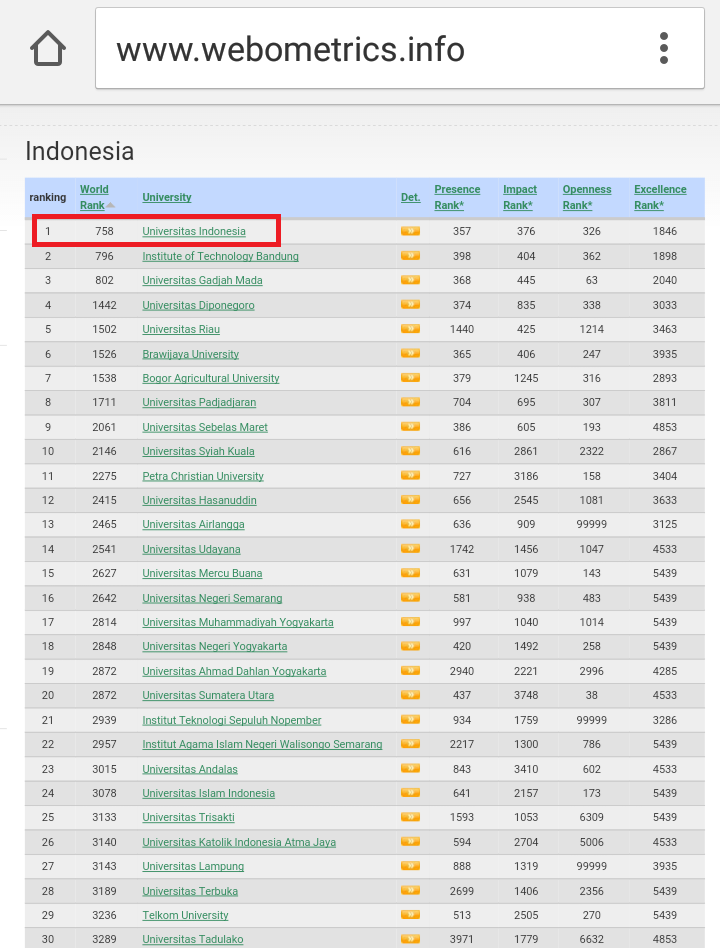Follow the Universitas Sebelas Maret link
720x948 pixels.
tap(205, 427)
